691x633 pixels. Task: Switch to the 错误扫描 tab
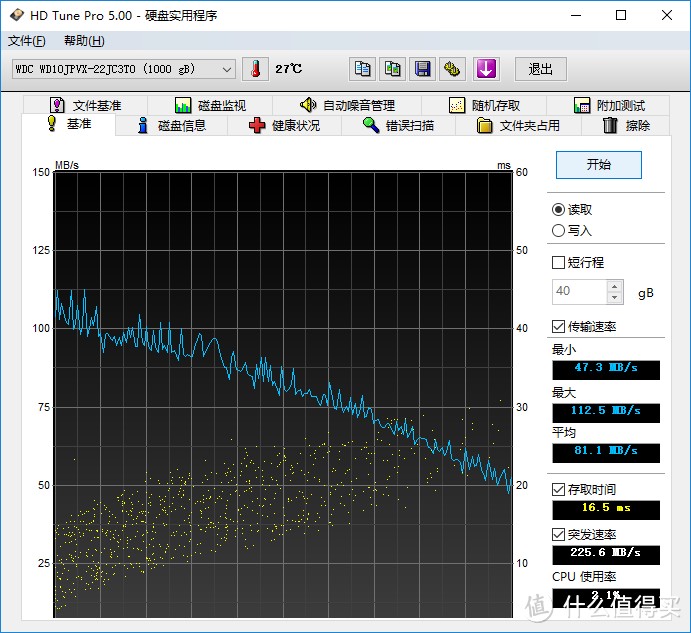[398, 126]
